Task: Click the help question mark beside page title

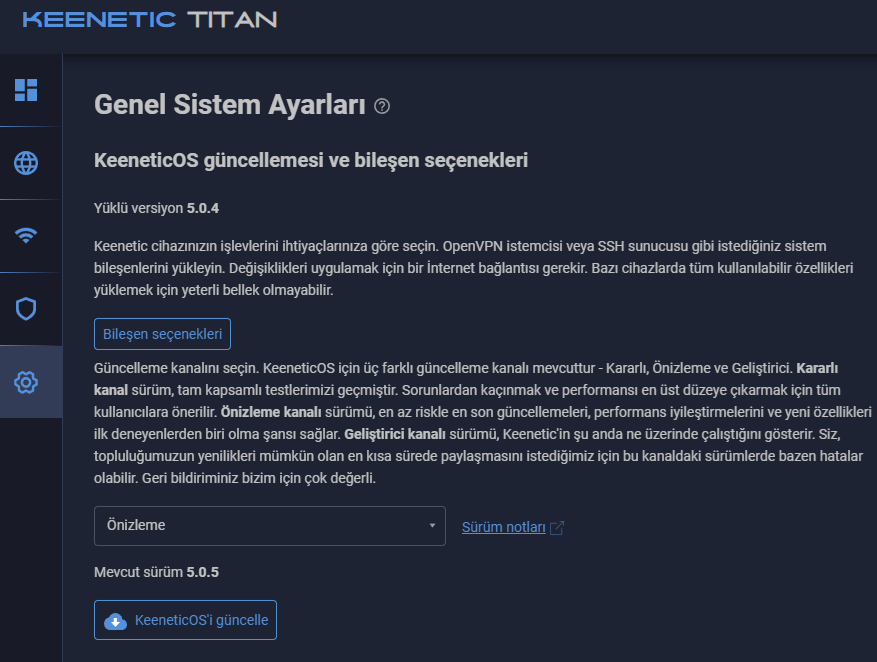Action: pos(382,106)
